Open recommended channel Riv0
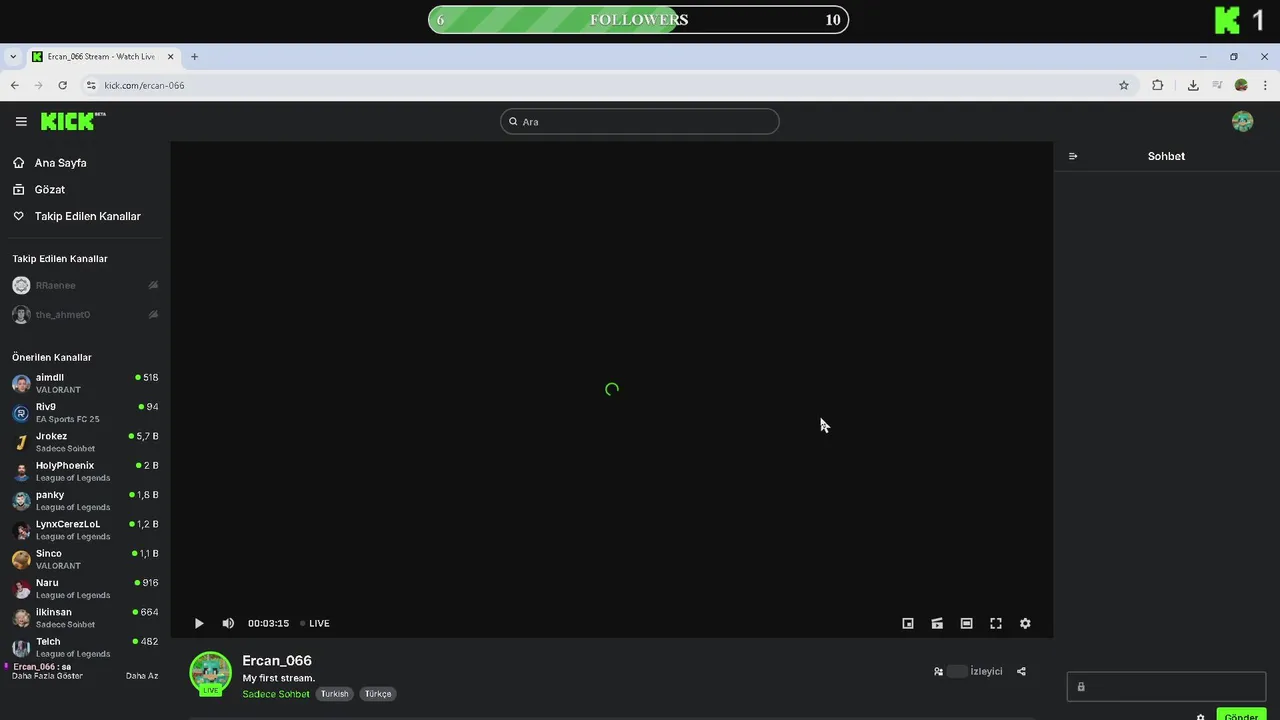 click(x=85, y=413)
